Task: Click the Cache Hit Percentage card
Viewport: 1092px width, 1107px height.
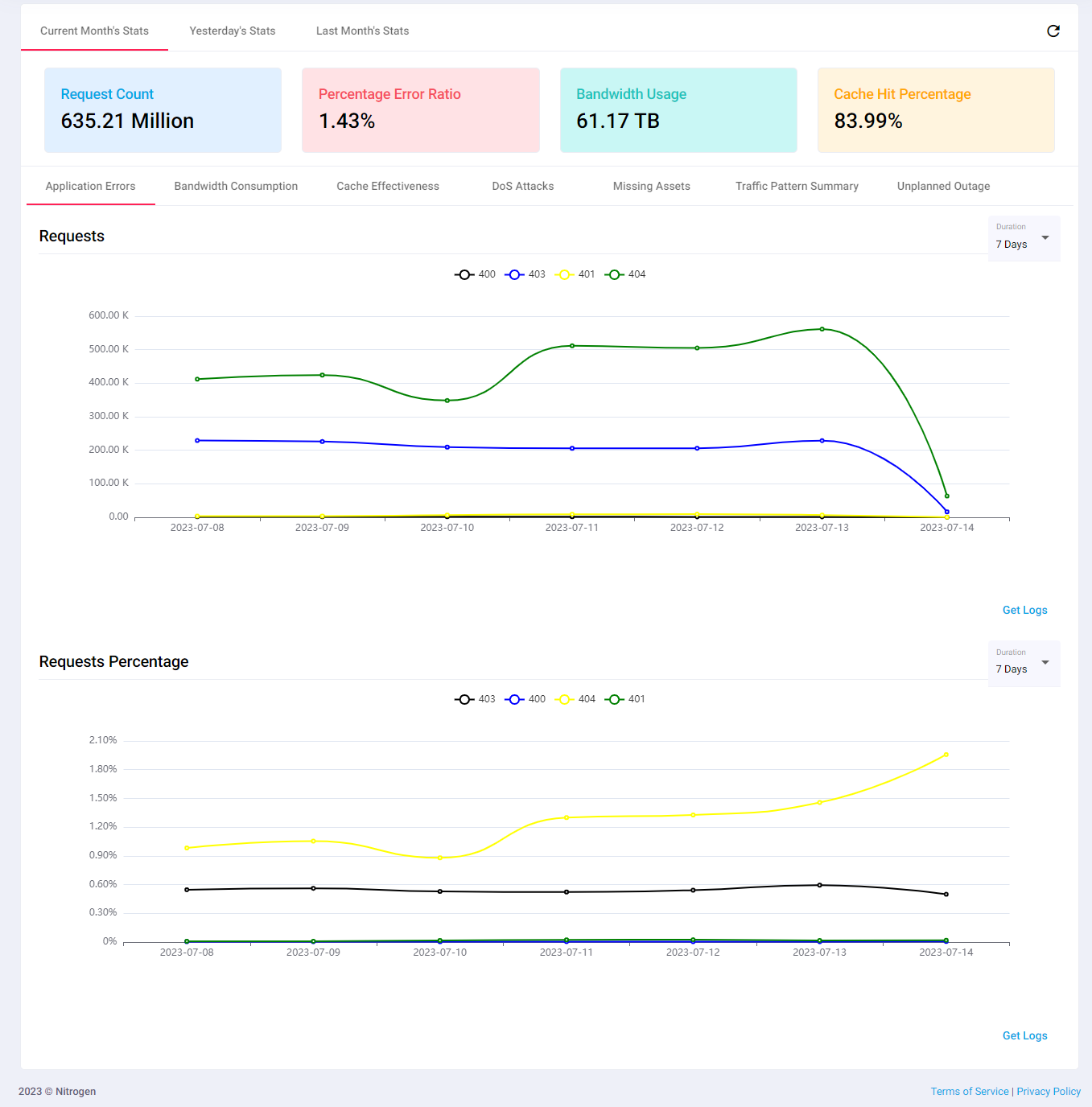Action: (x=936, y=110)
